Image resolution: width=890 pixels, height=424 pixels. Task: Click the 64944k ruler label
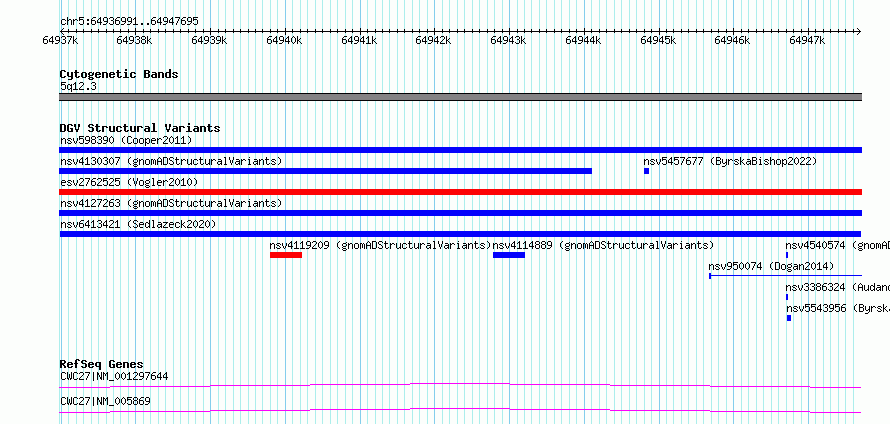583,40
